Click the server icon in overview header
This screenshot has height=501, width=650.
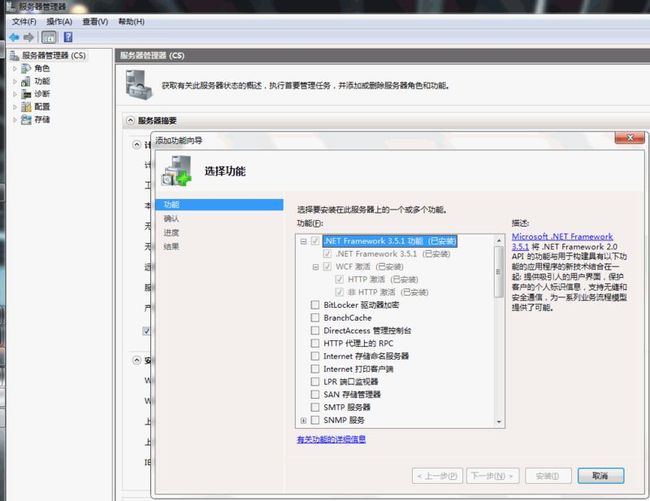coord(139,85)
